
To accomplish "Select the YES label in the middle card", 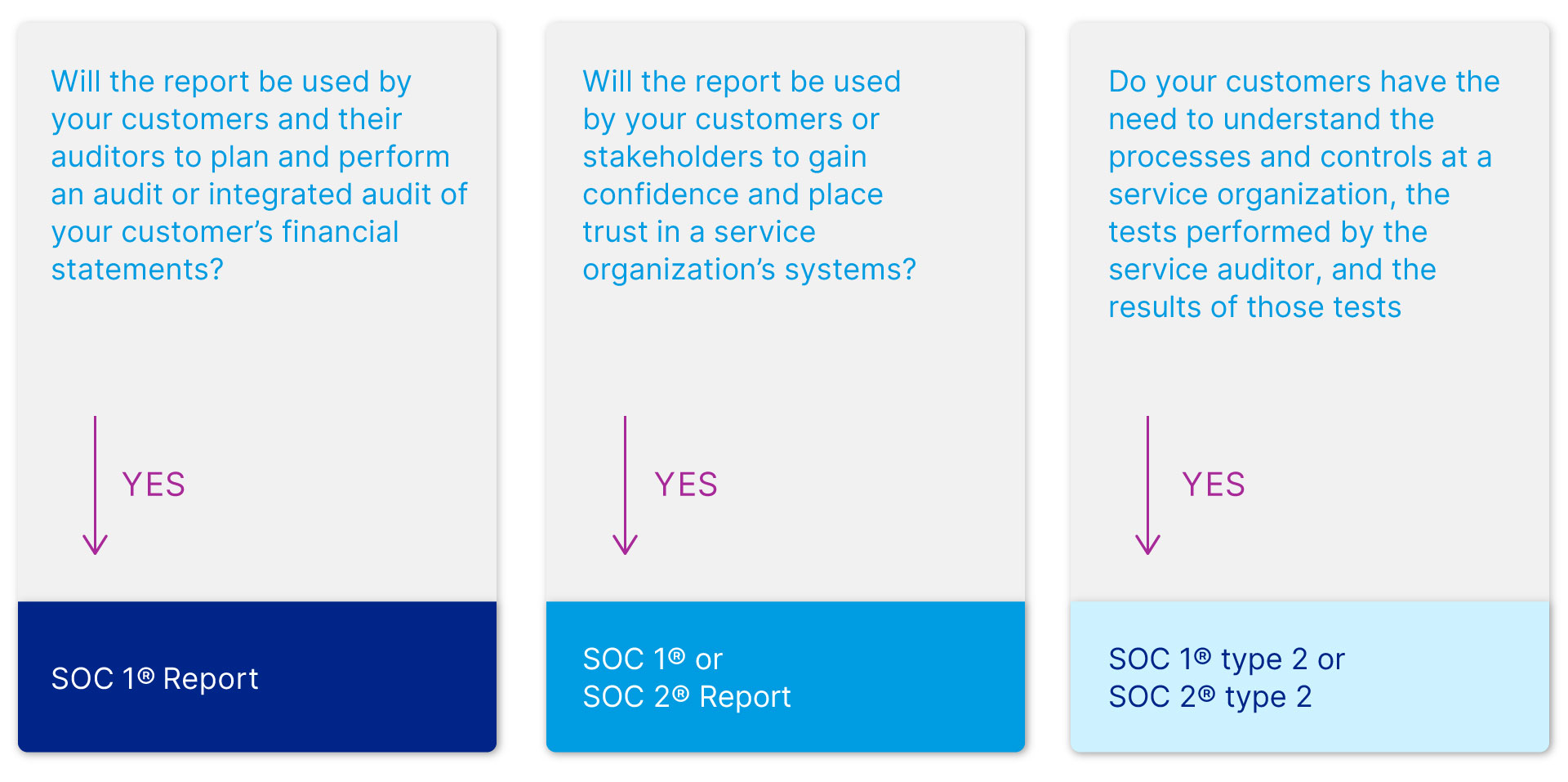I will [686, 485].
